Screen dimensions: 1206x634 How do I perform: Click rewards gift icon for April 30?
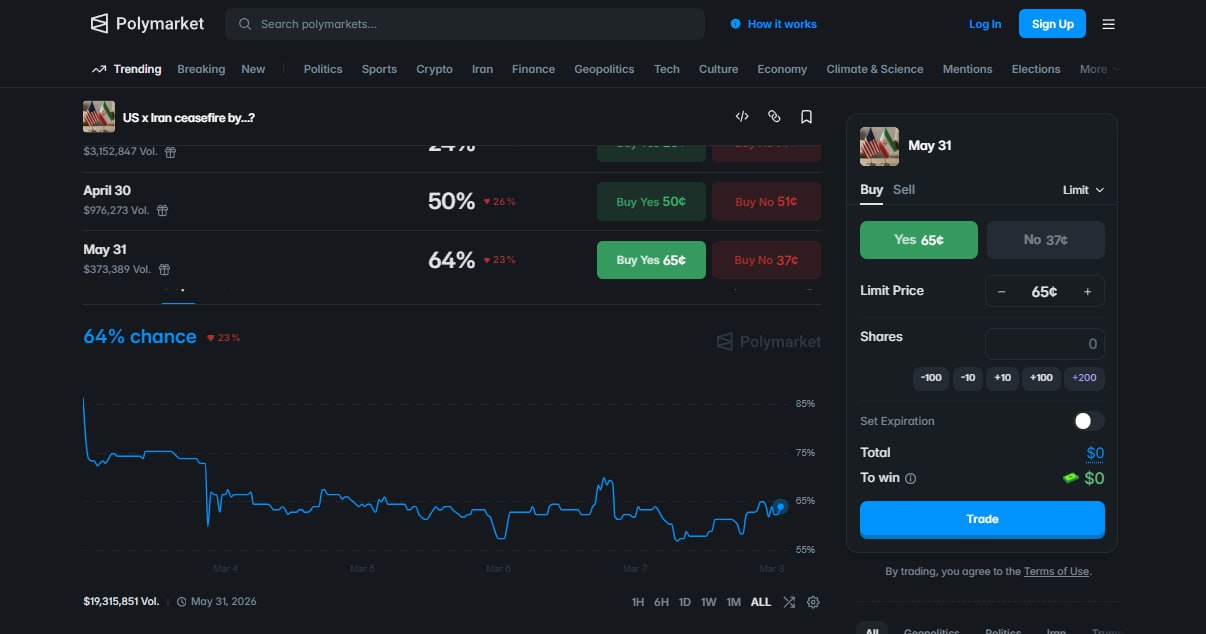click(x=162, y=211)
